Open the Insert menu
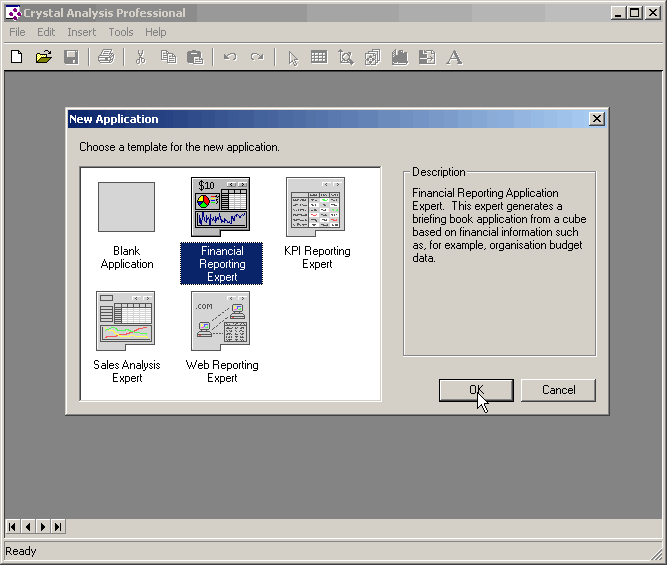This screenshot has width=667, height=565. pos(82,32)
